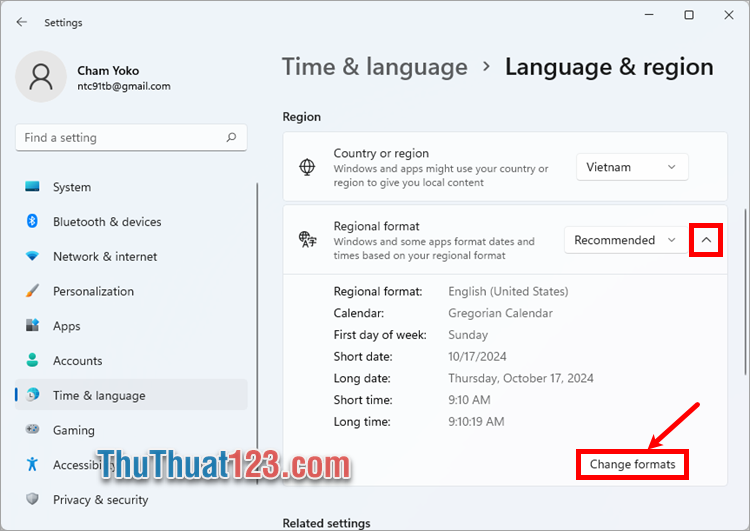Screen dimensions: 750x531
Task: Click the Find a setting search box
Action: 120,138
